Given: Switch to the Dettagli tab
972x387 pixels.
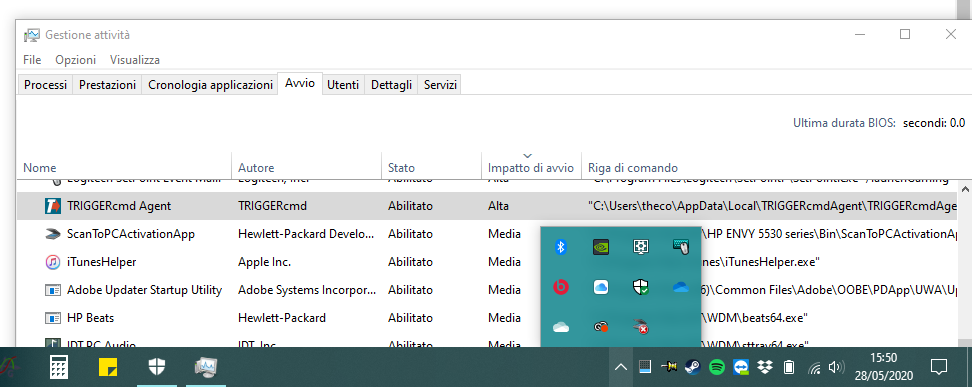Looking at the screenshot, I should point(391,85).
